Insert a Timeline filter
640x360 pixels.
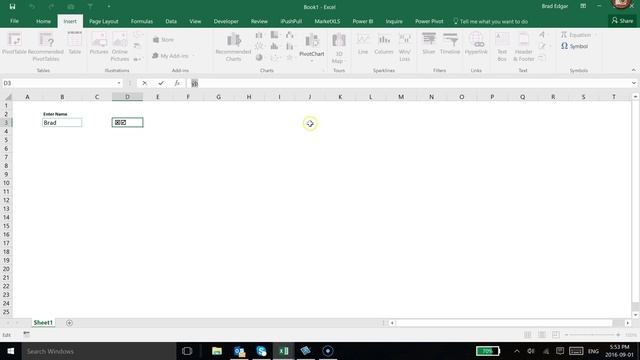coord(450,43)
